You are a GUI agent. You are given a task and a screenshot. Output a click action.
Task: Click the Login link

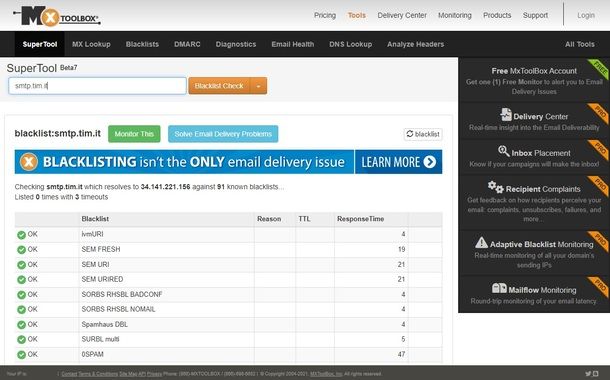pyautogui.click(x=586, y=15)
